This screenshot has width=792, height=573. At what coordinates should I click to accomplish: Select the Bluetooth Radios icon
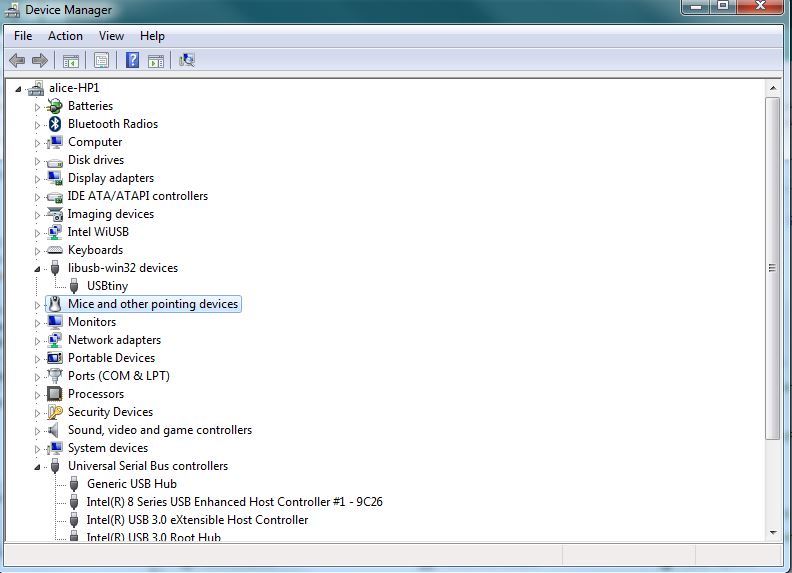click(55, 124)
